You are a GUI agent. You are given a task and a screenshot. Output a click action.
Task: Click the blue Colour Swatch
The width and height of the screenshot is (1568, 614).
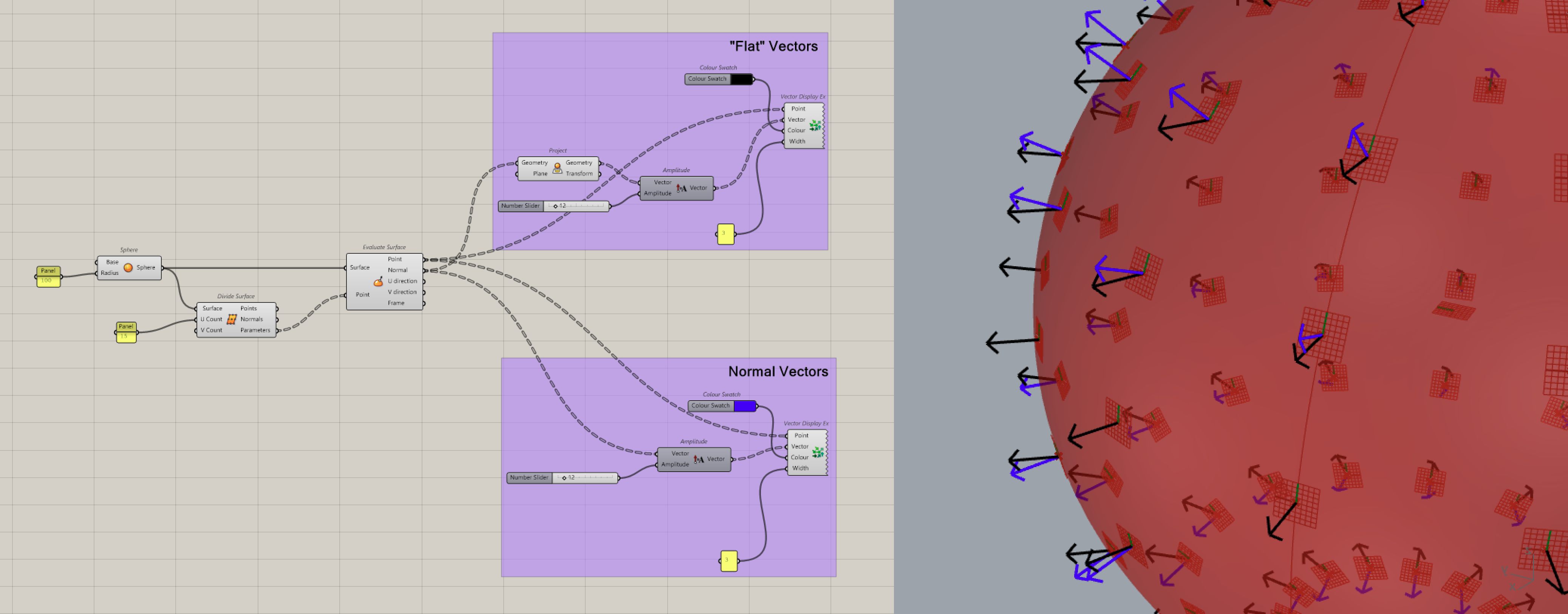coord(744,406)
